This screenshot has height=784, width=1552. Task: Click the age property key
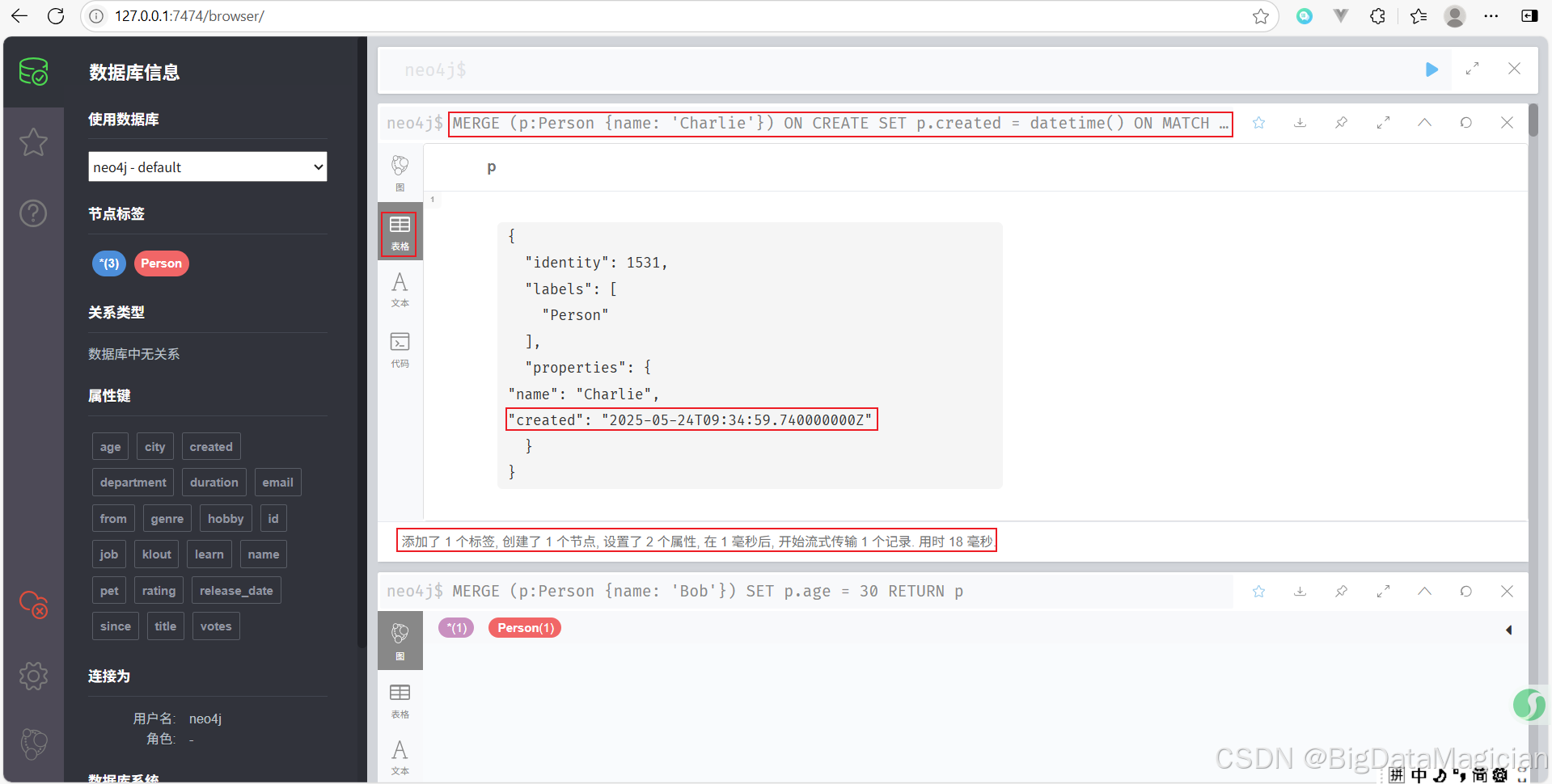pyautogui.click(x=111, y=447)
